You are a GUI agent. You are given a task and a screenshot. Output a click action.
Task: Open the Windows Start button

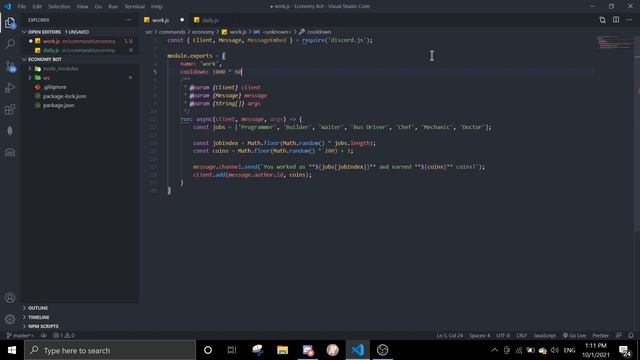(12, 350)
